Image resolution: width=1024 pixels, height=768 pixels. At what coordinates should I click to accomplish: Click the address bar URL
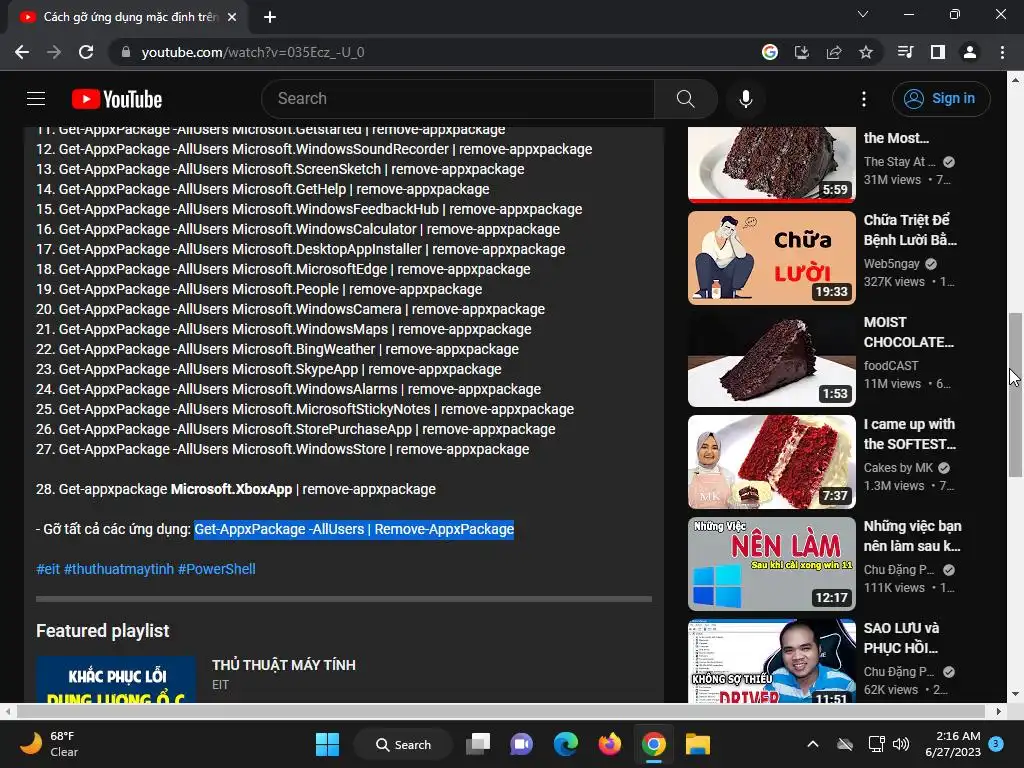pyautogui.click(x=253, y=52)
